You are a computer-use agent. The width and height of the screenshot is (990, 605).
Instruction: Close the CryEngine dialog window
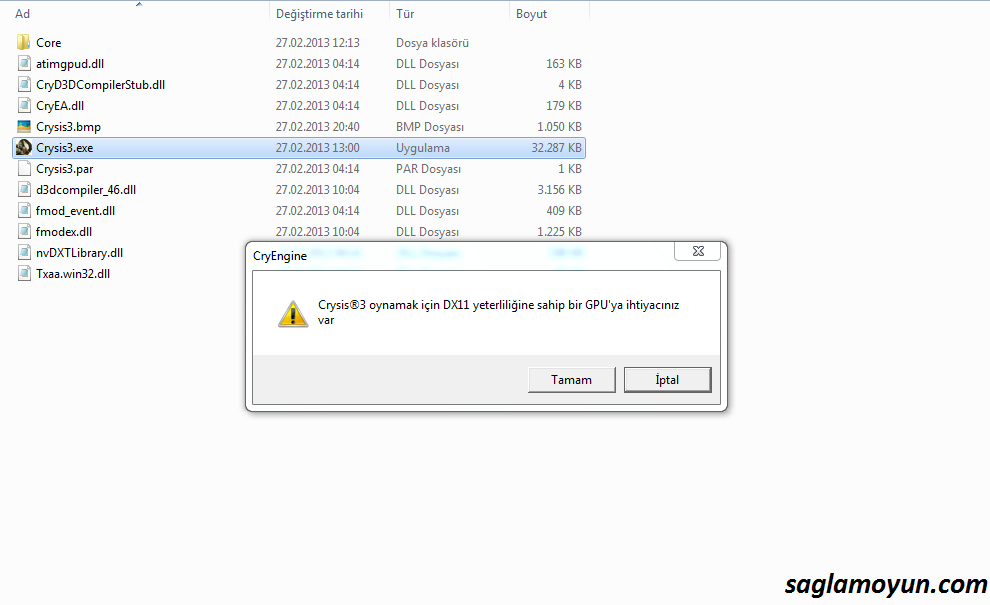tap(698, 251)
